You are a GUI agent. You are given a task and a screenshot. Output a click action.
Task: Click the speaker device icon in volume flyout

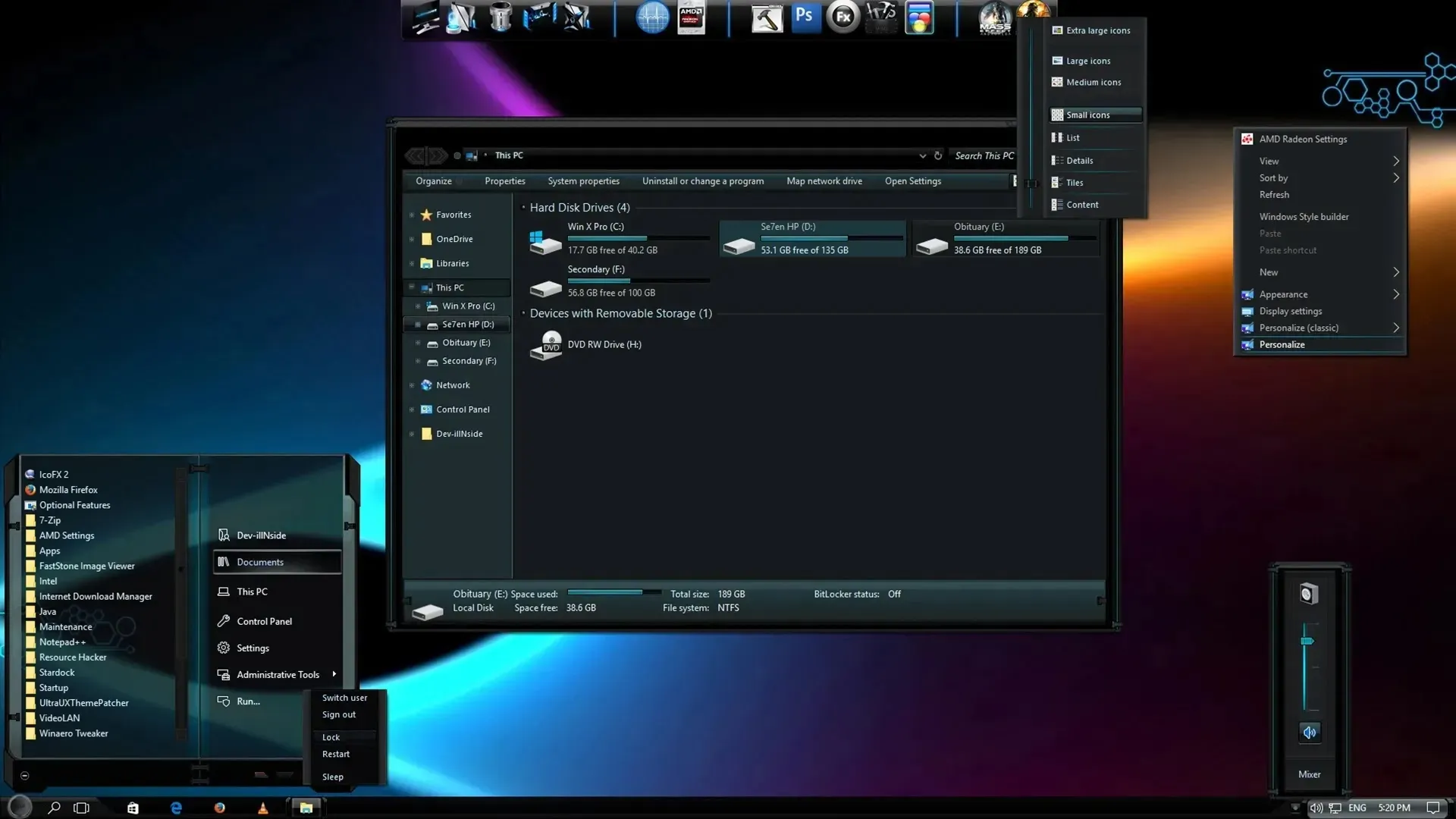tap(1309, 594)
